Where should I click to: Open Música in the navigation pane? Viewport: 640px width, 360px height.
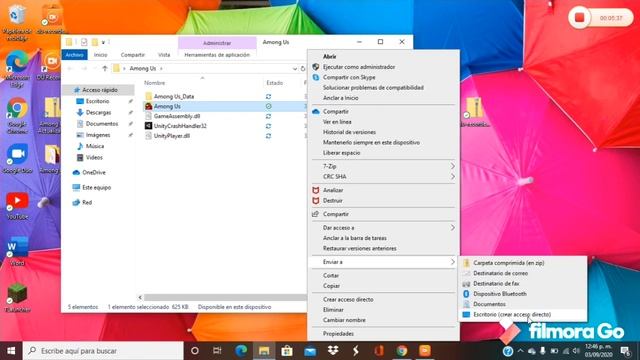point(94,146)
